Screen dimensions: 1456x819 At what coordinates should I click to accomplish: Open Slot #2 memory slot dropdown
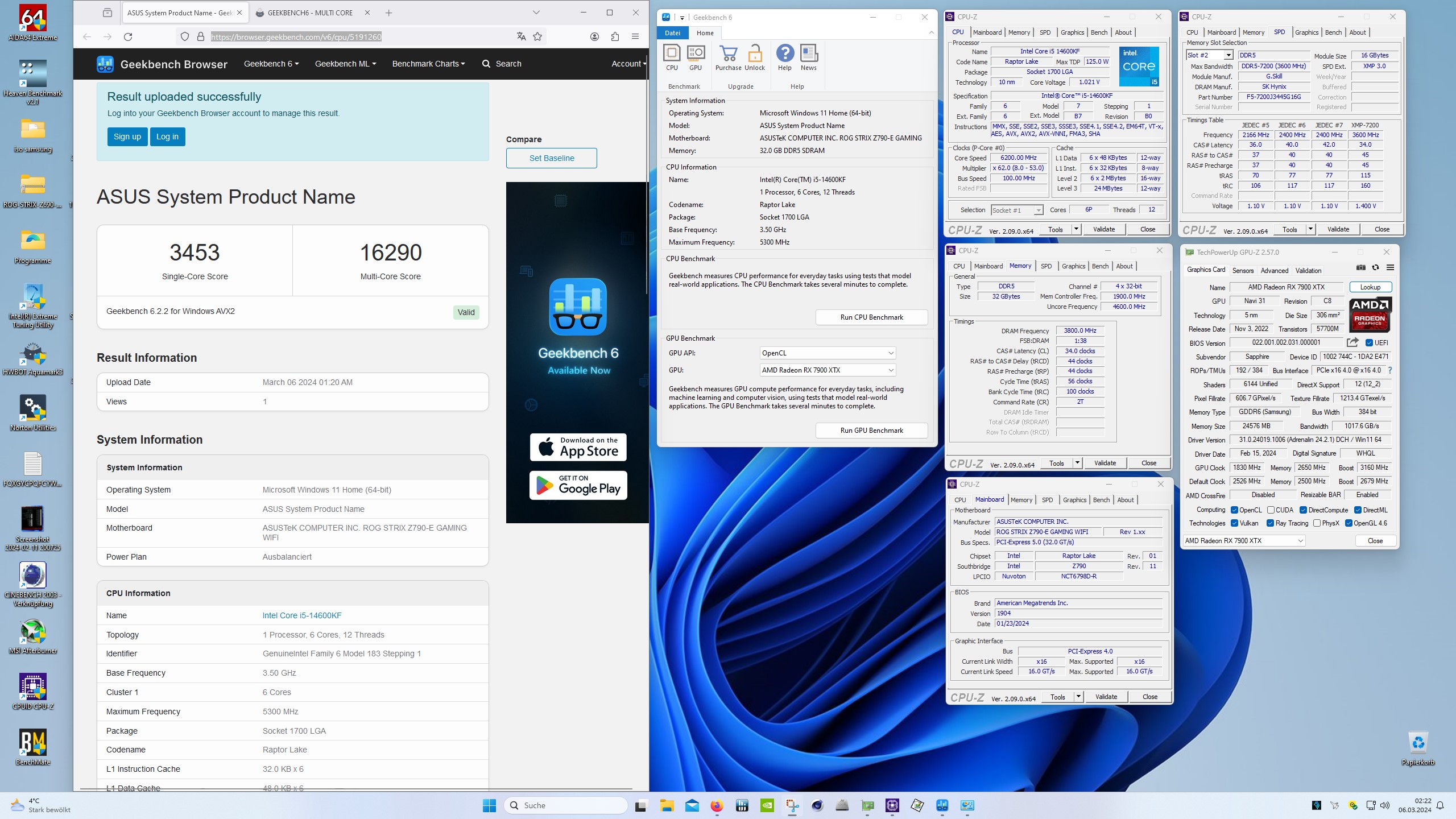point(1210,55)
